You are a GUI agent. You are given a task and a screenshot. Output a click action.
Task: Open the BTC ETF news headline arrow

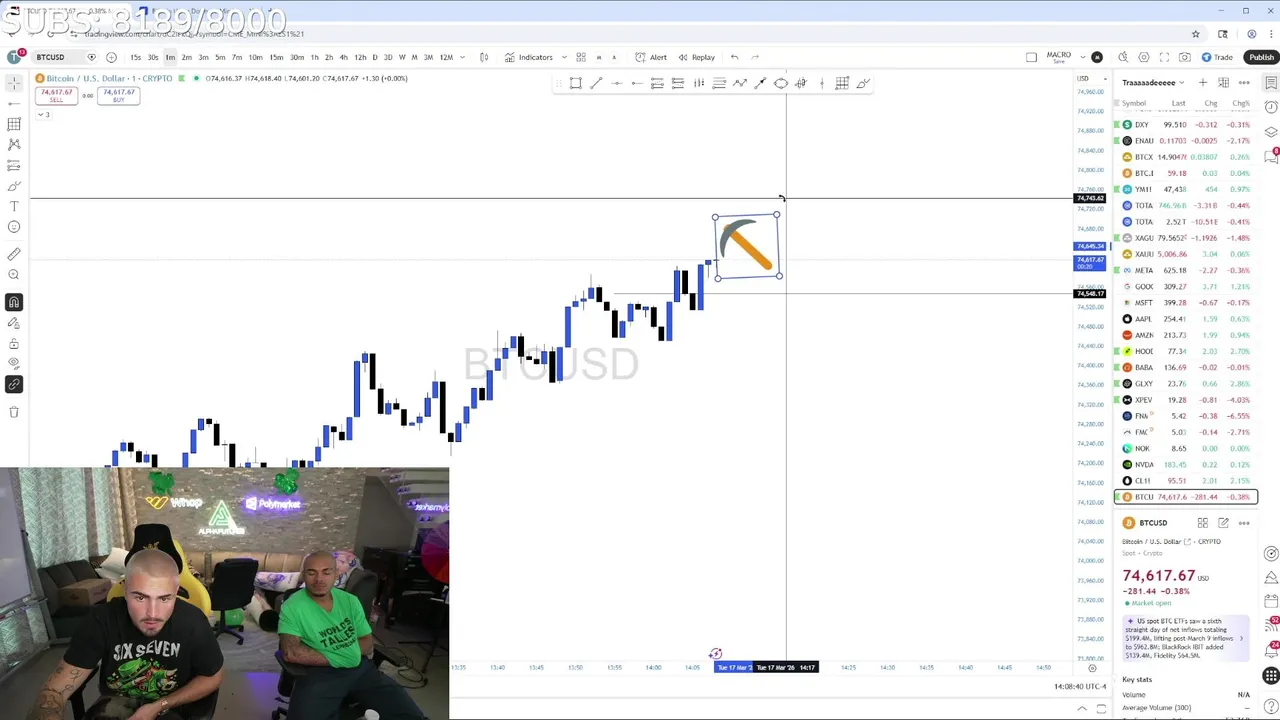pyautogui.click(x=1242, y=638)
